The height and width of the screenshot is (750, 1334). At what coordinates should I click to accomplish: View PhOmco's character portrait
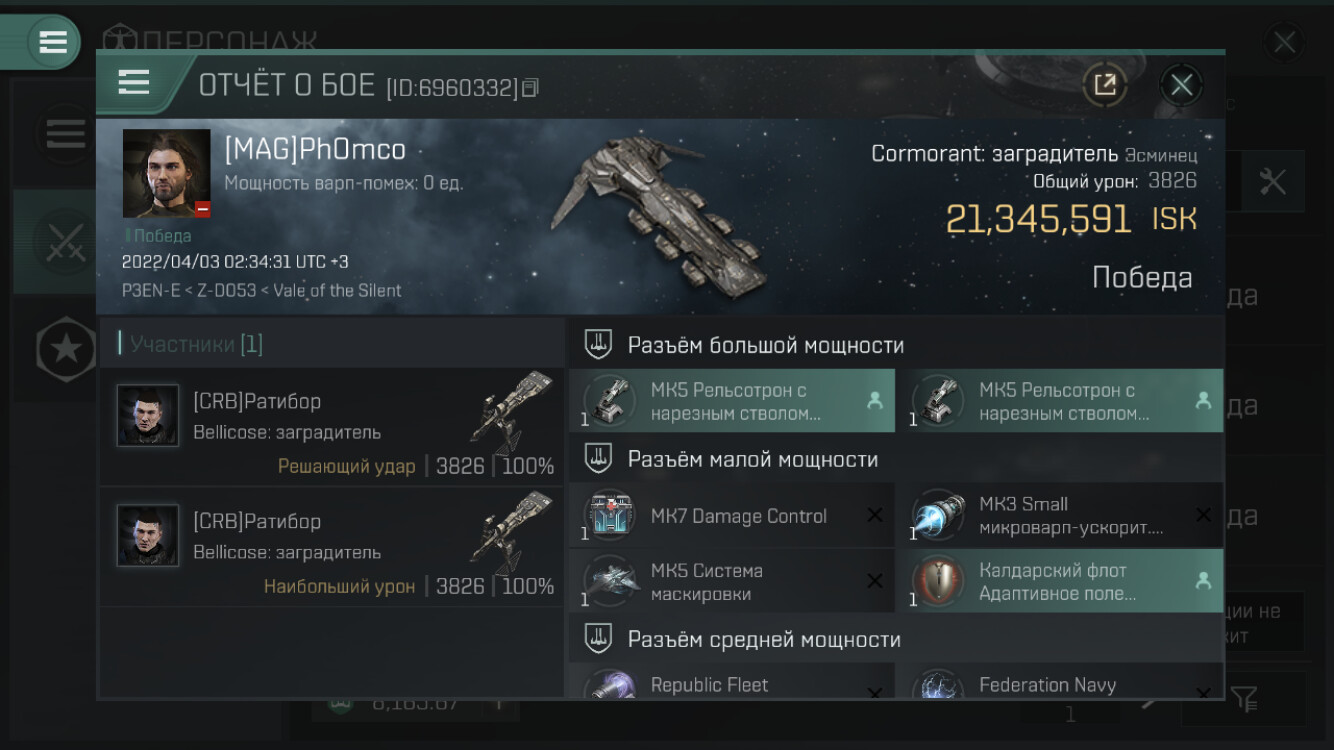click(167, 174)
